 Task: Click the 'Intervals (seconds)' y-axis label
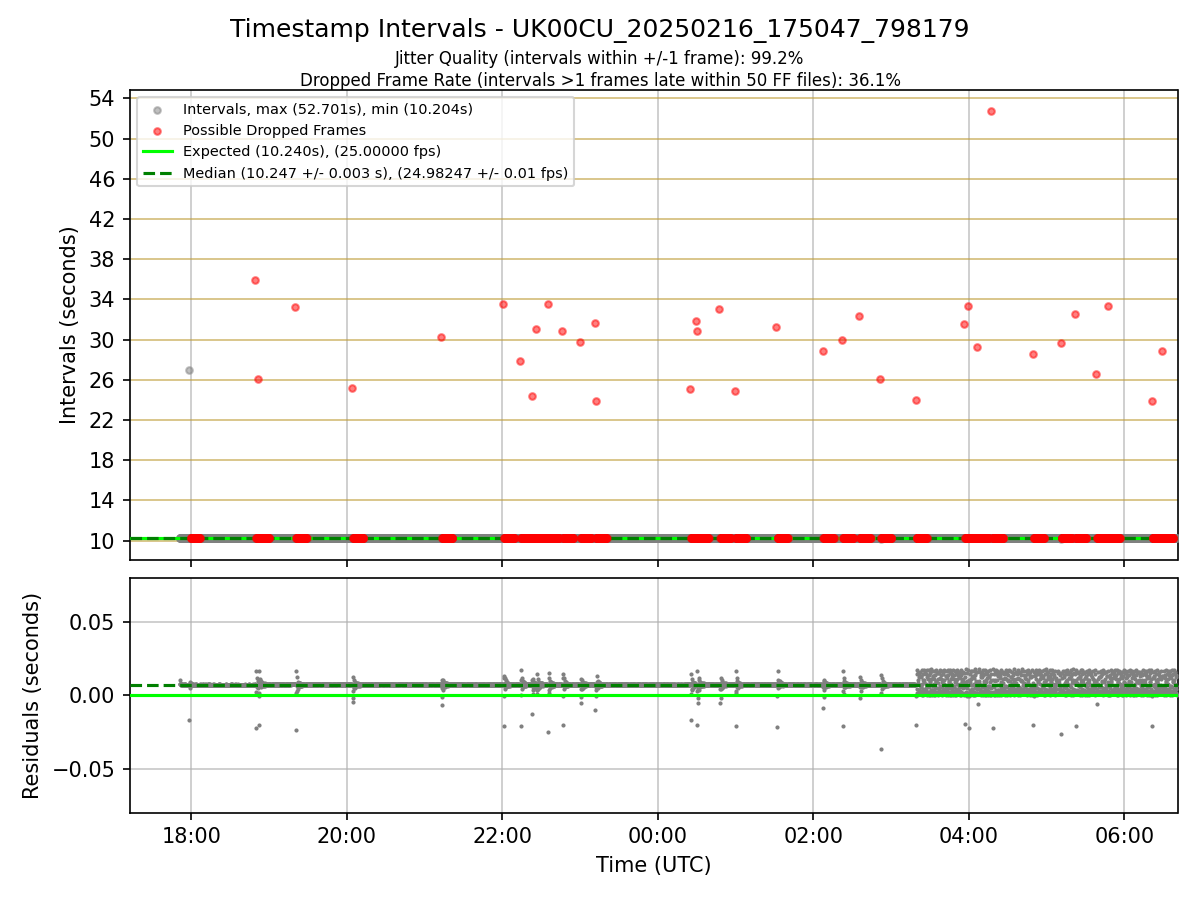coord(68,325)
